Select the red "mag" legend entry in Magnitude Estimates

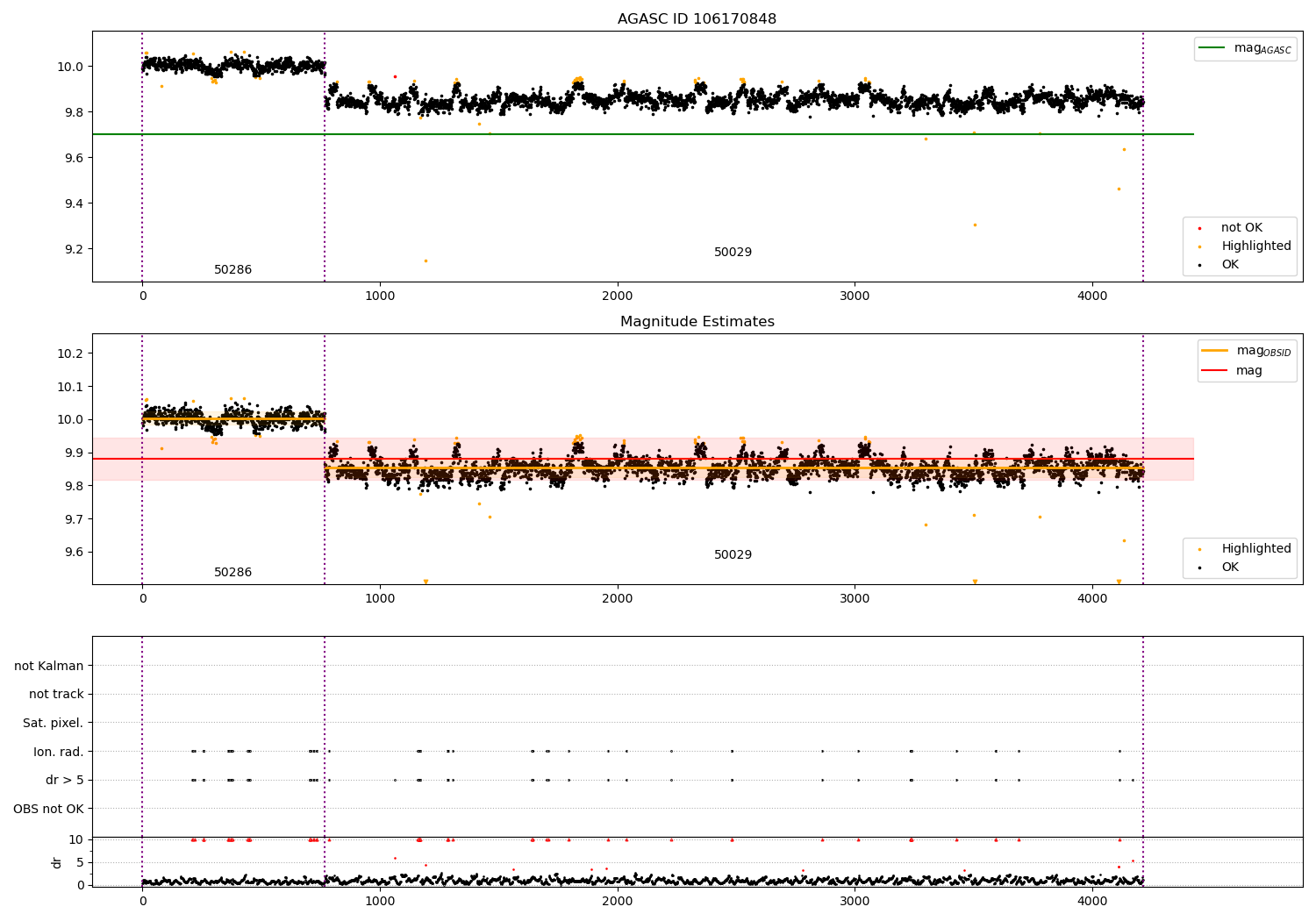point(1232,370)
